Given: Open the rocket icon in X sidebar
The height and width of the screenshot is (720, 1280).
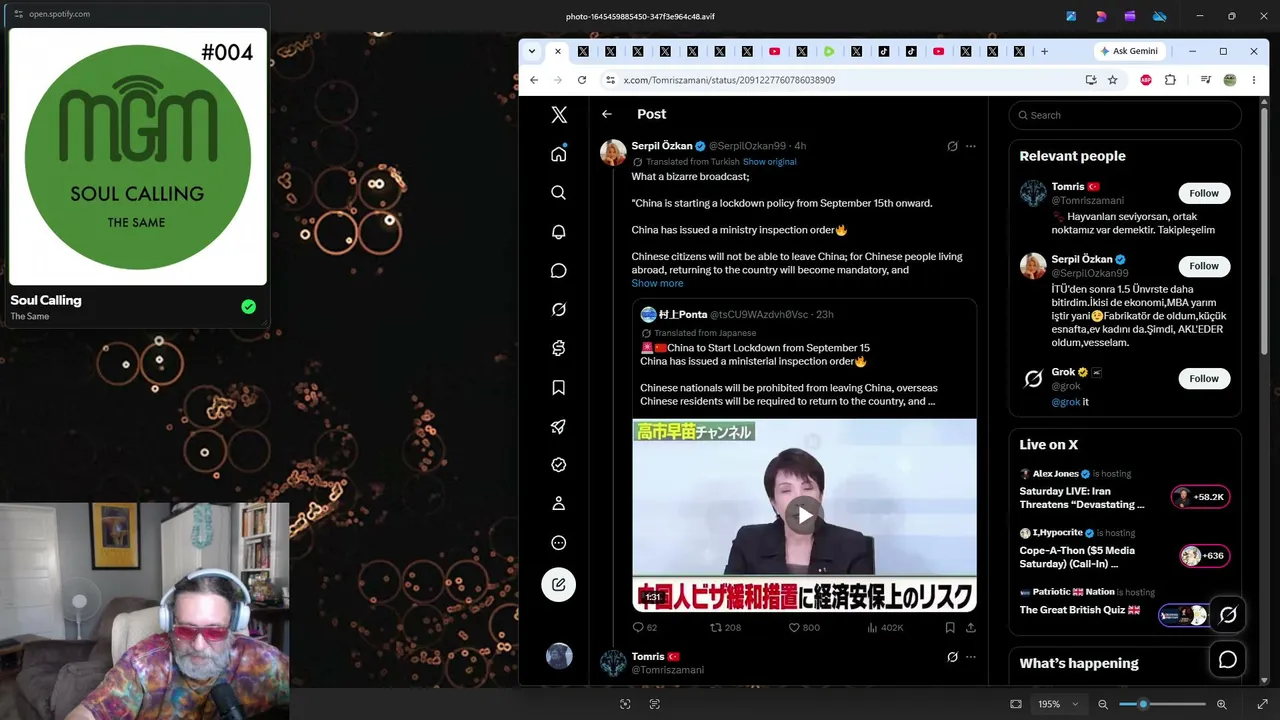Looking at the screenshot, I should tap(559, 427).
